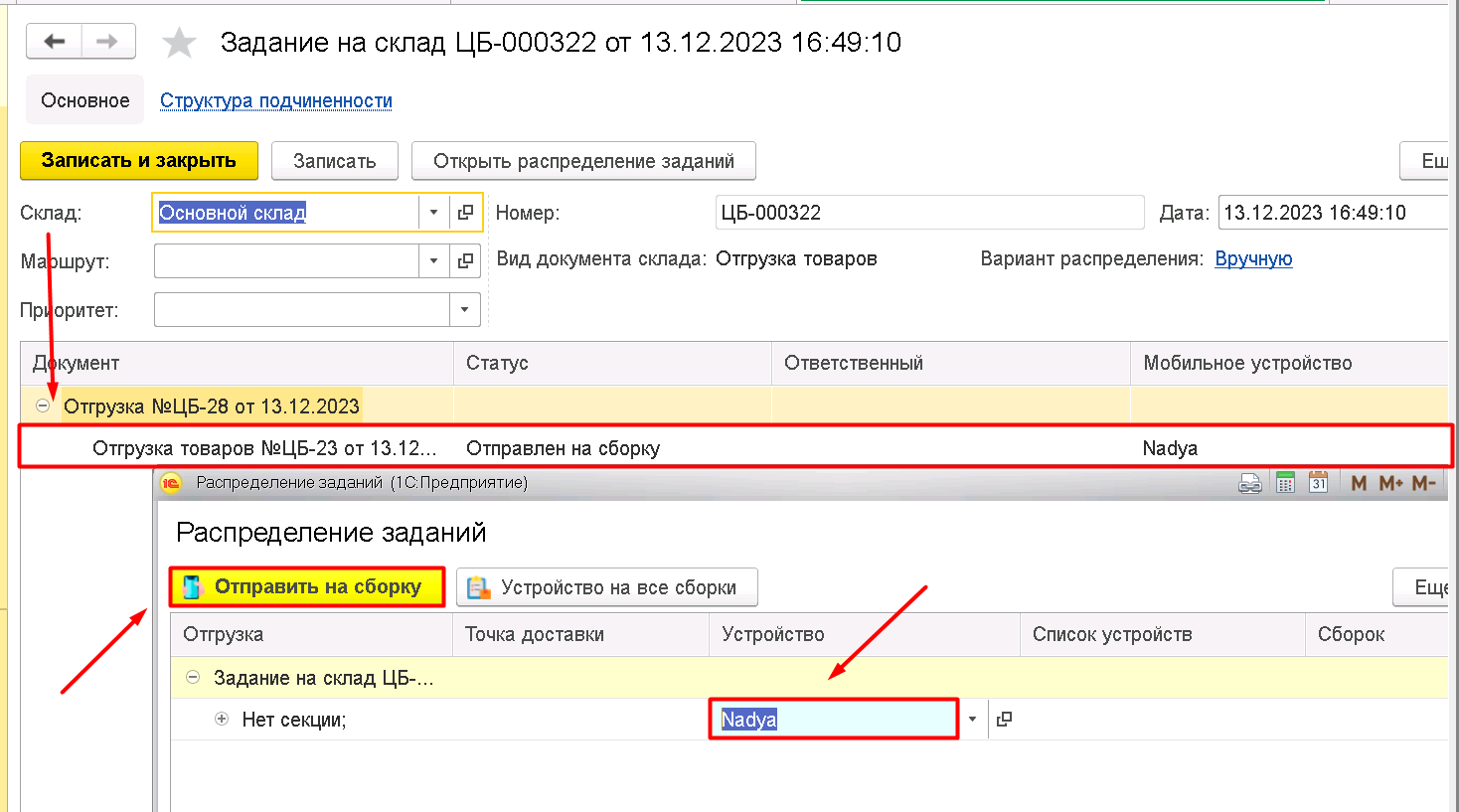Click the Устройство column header

[x=865, y=634]
